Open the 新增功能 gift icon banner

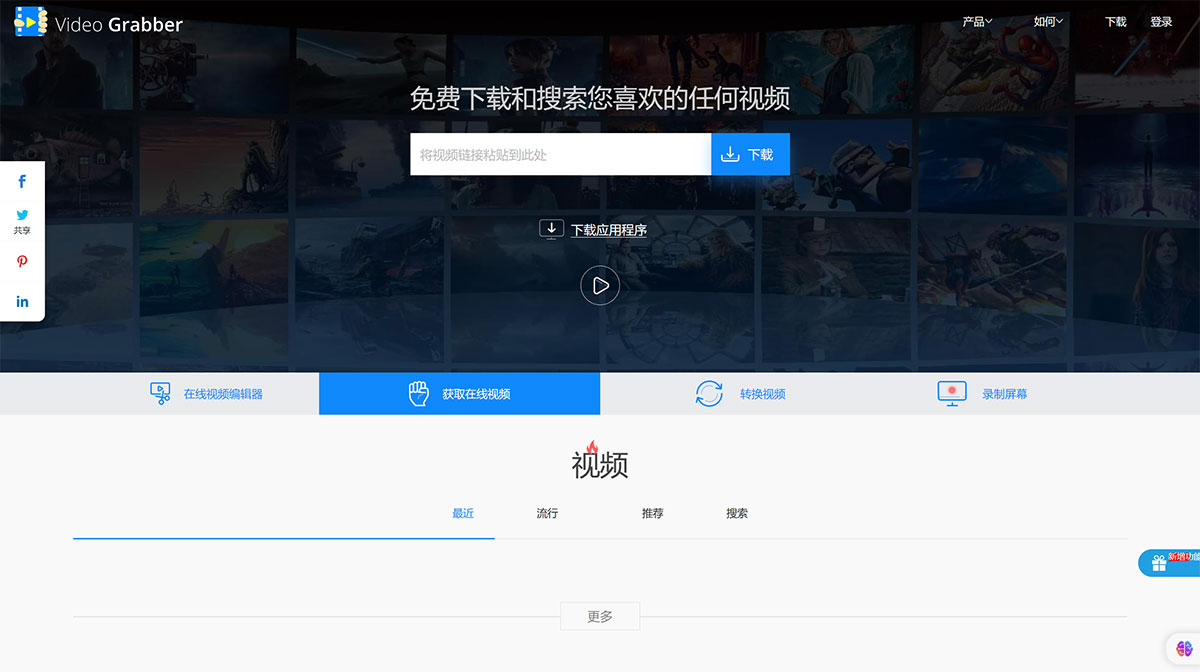[1161, 563]
